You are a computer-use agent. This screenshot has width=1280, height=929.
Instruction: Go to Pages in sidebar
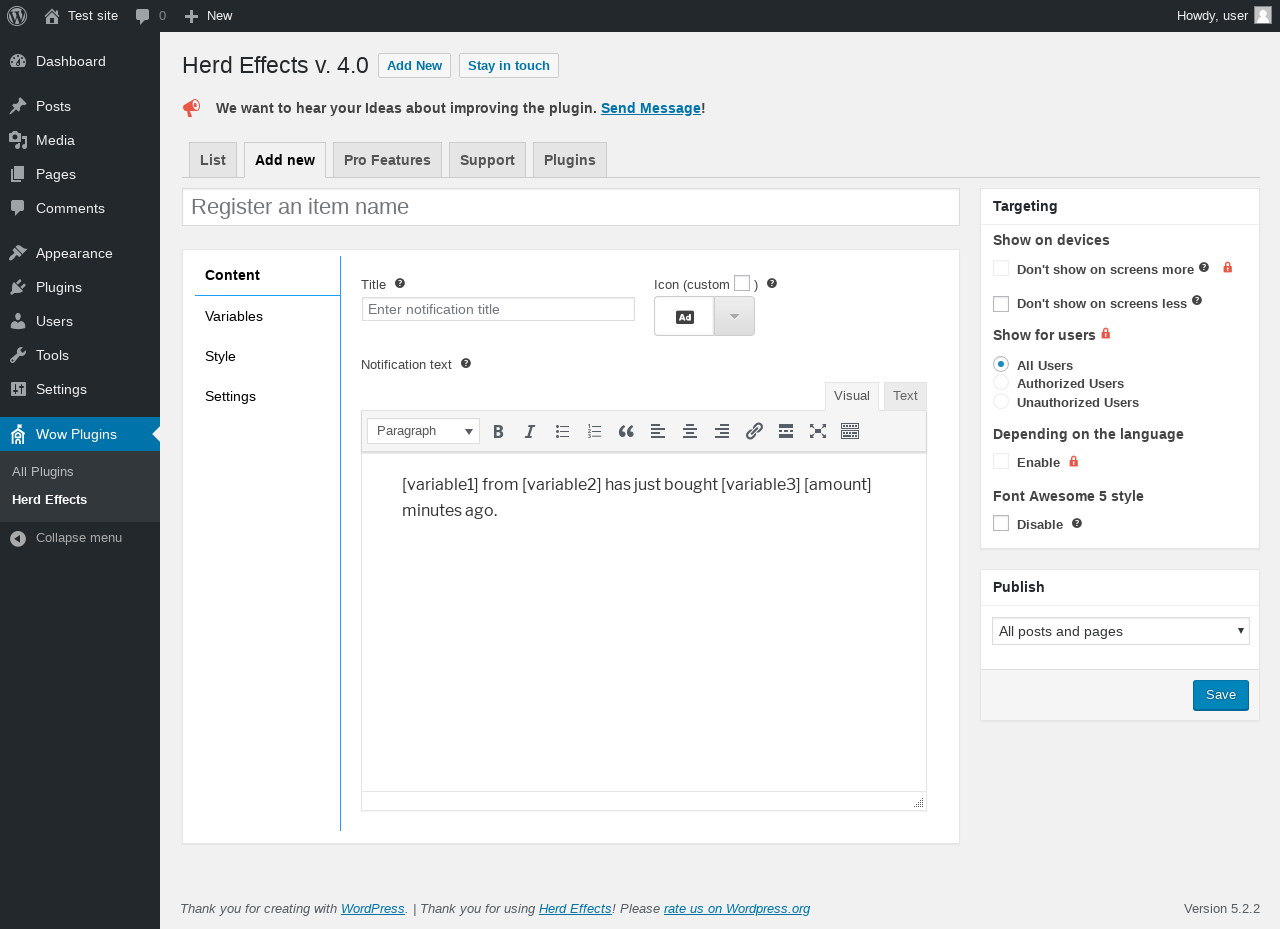(x=80, y=174)
